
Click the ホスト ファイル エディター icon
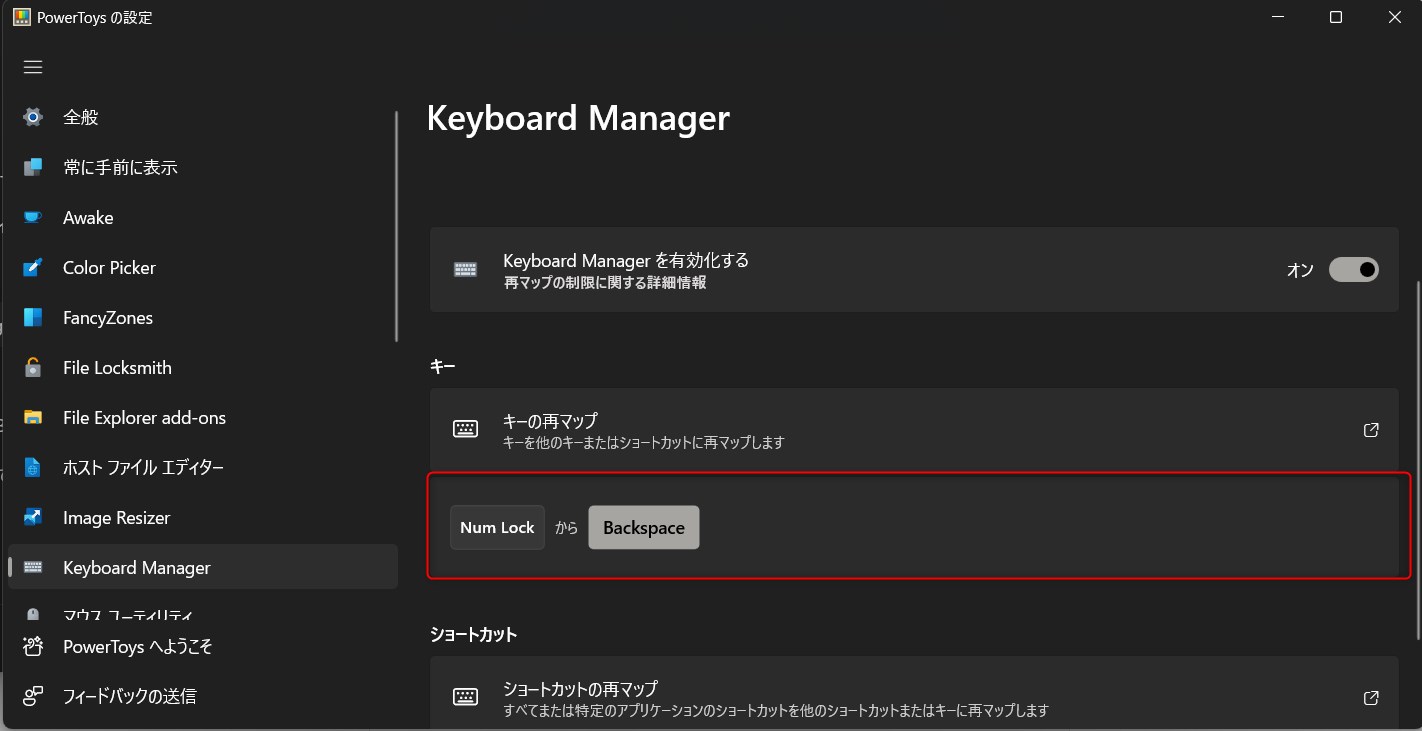(x=33, y=467)
